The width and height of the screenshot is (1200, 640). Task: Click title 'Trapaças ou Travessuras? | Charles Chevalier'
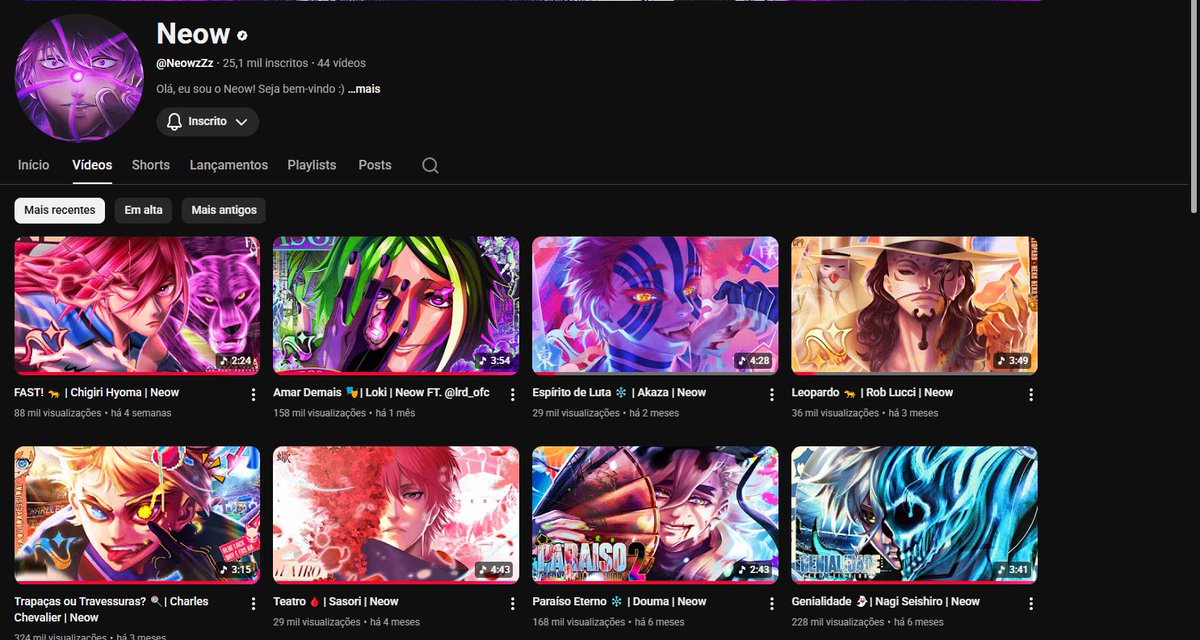tap(111, 610)
